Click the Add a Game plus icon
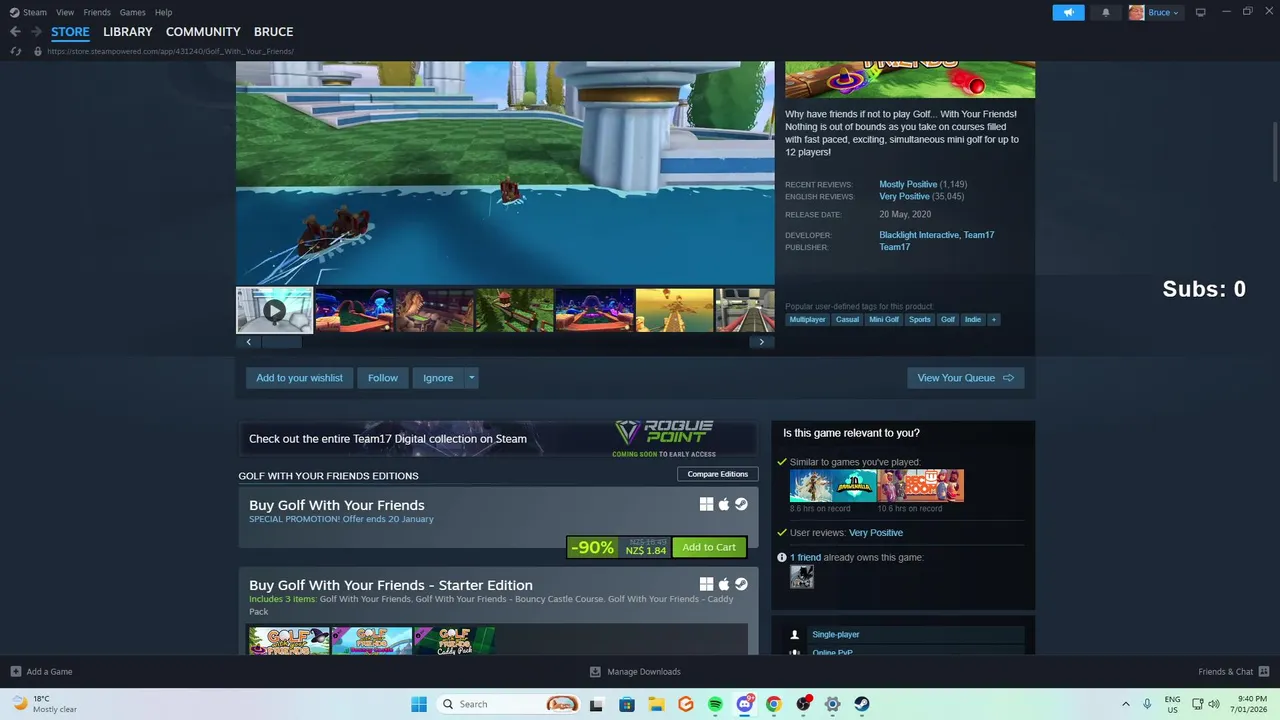The width and height of the screenshot is (1280, 720). pyautogui.click(x=16, y=672)
